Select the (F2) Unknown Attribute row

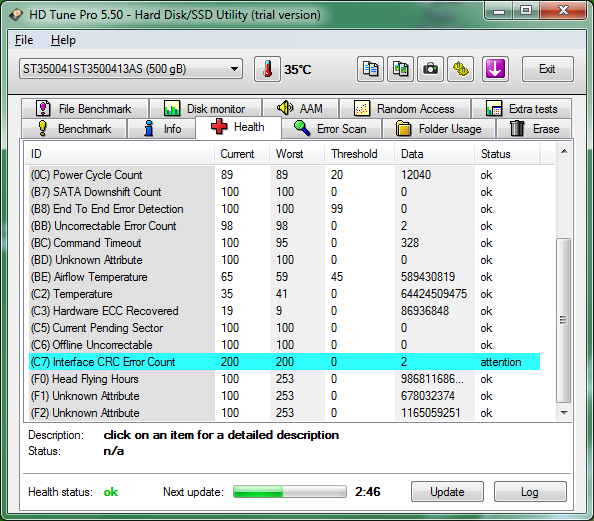284,413
